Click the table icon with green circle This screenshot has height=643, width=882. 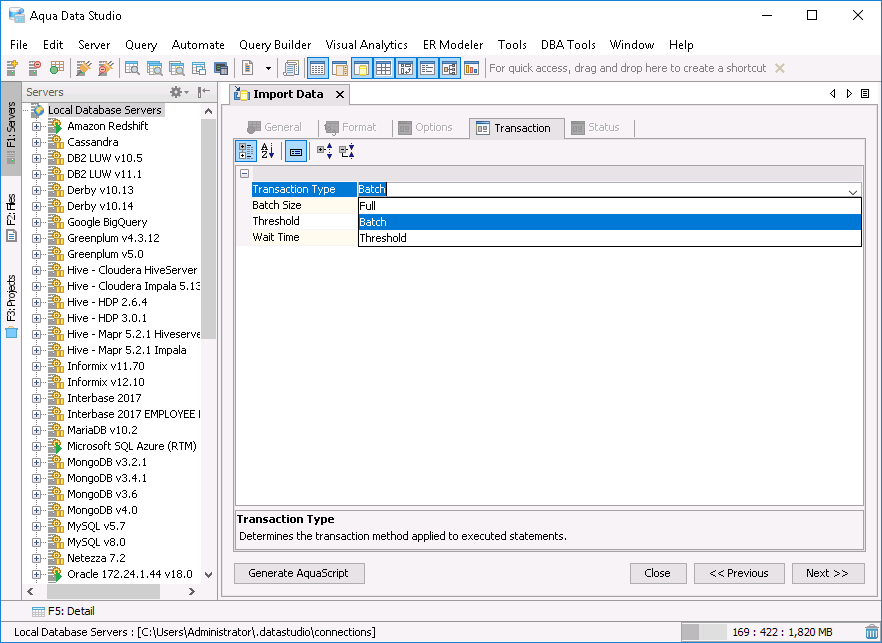pyautogui.click(x=56, y=68)
